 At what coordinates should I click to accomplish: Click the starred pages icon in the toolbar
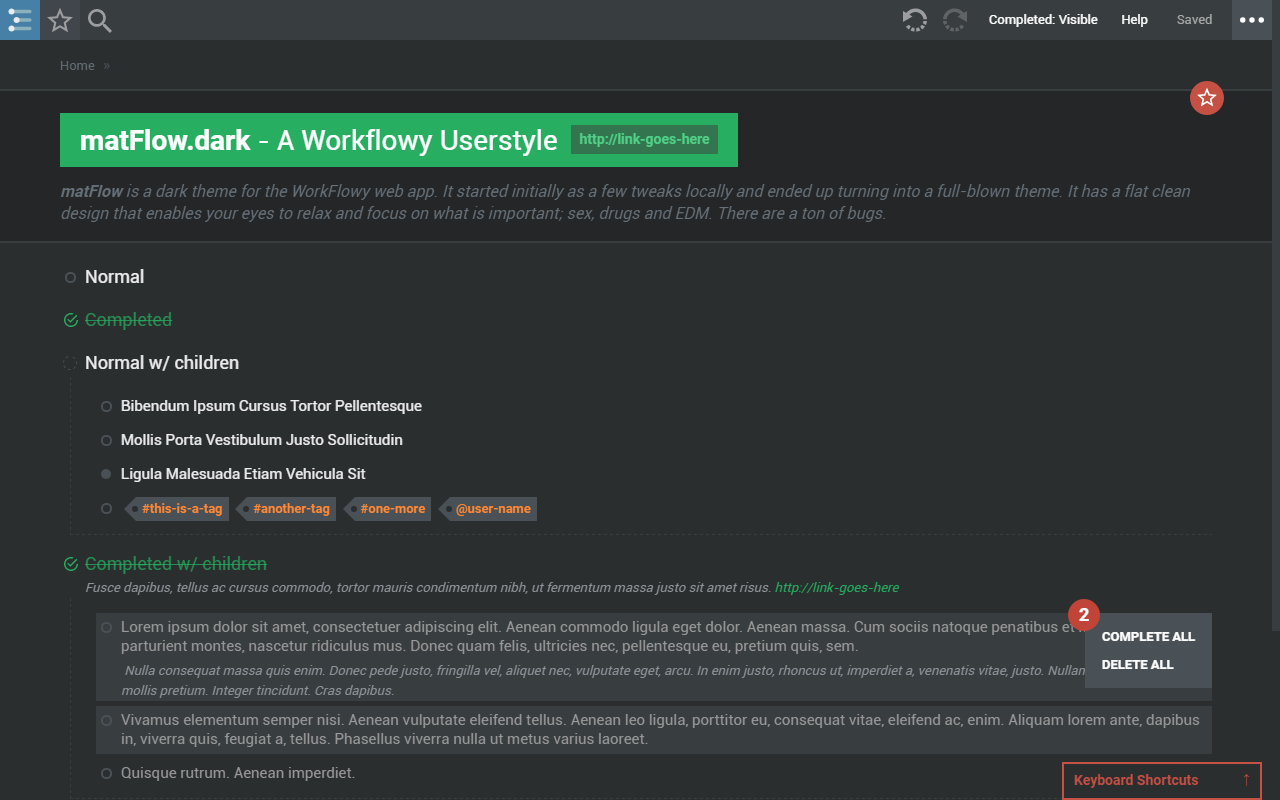click(x=59, y=20)
